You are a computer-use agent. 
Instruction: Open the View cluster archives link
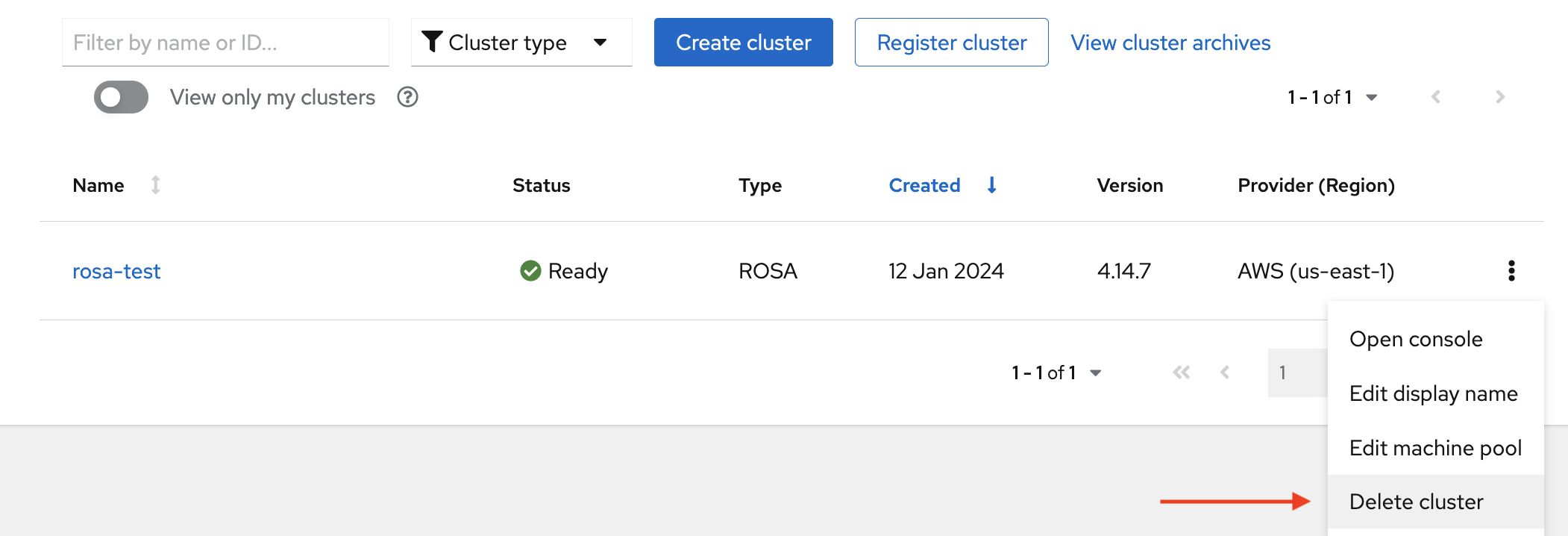[1170, 43]
